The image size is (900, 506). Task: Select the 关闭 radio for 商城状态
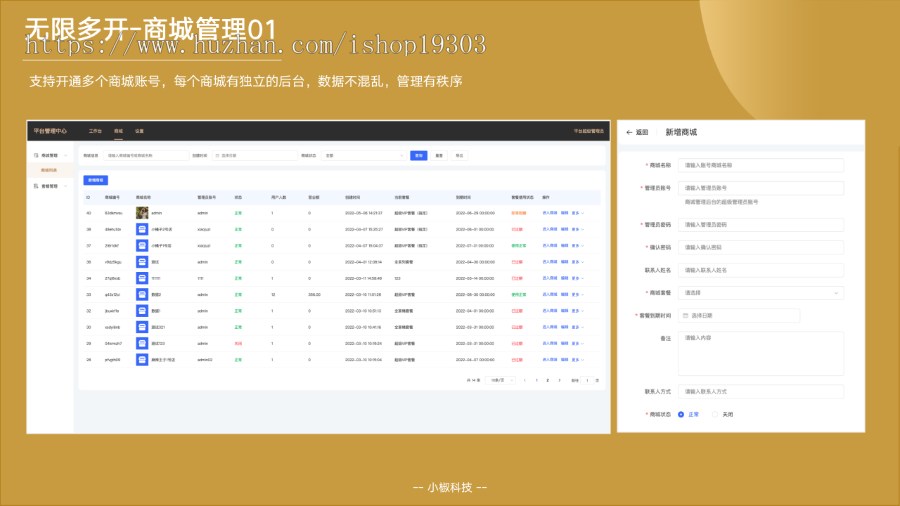715,414
